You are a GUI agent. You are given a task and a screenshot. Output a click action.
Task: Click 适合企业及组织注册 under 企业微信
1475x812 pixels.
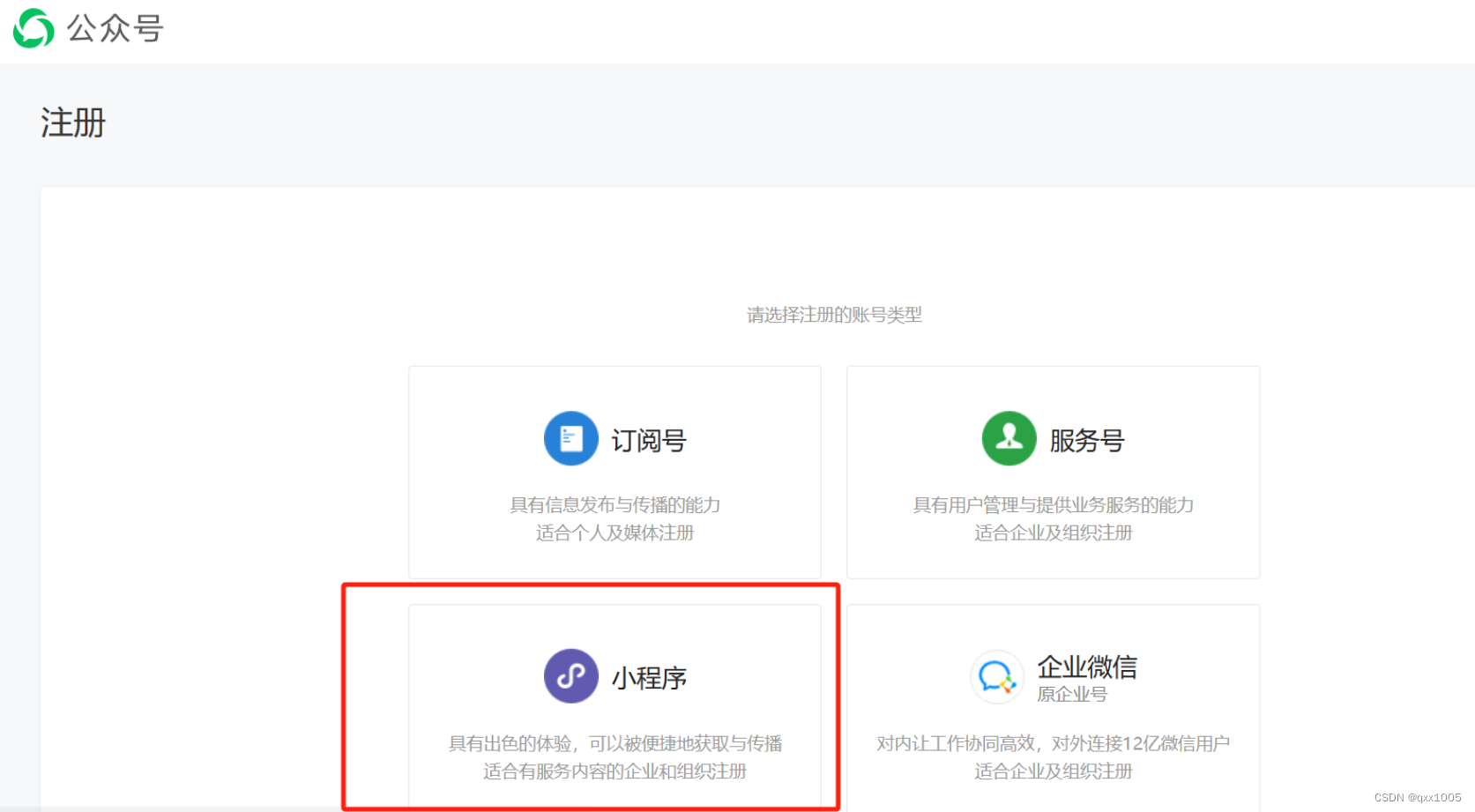tap(1054, 771)
